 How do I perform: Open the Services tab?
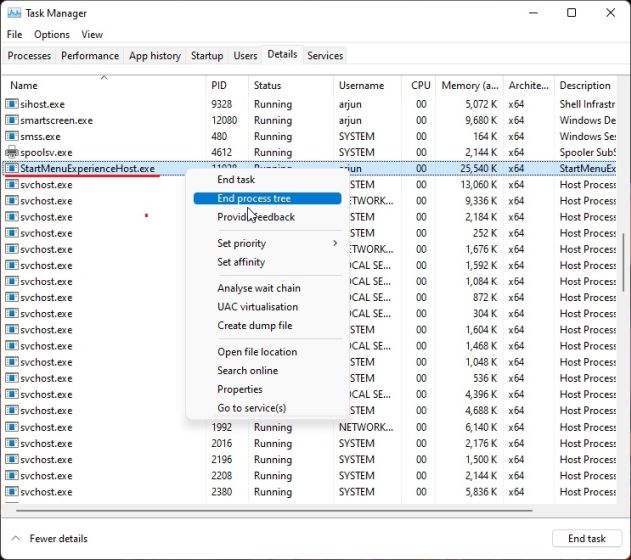pyautogui.click(x=325, y=56)
